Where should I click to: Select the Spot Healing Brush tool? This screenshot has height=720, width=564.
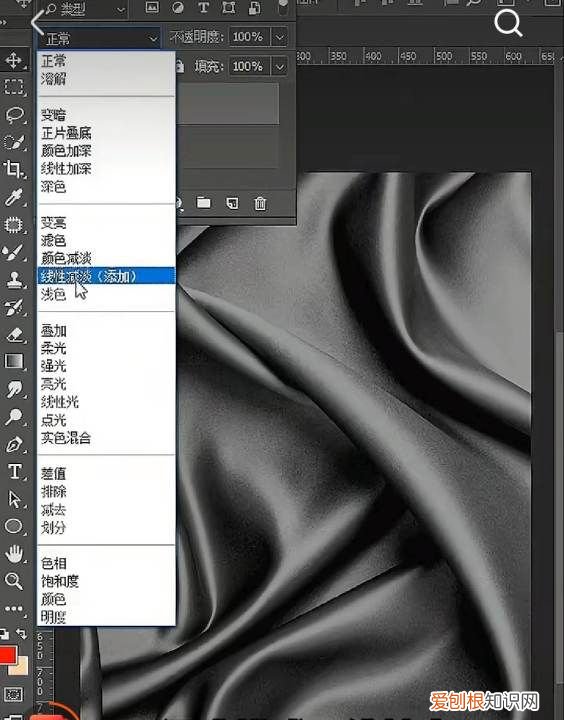pos(13,225)
